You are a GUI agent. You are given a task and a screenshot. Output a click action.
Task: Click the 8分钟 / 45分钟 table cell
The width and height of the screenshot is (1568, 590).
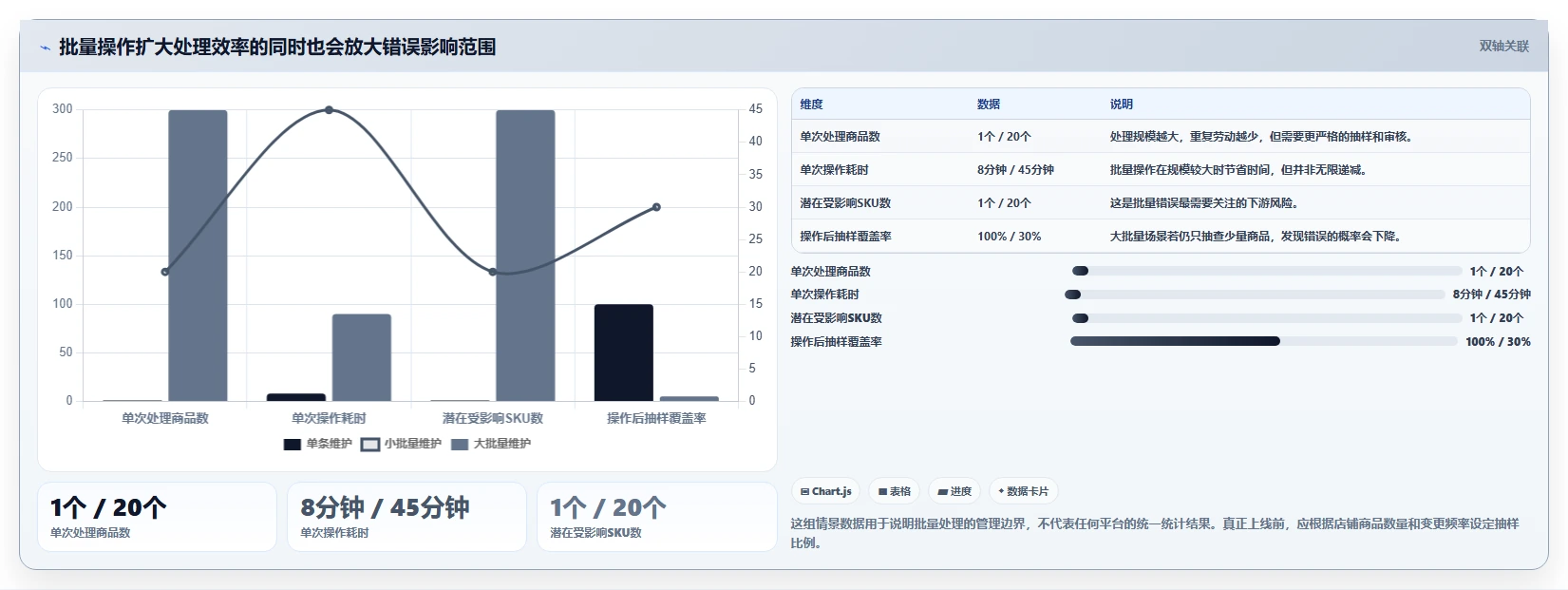click(1015, 170)
